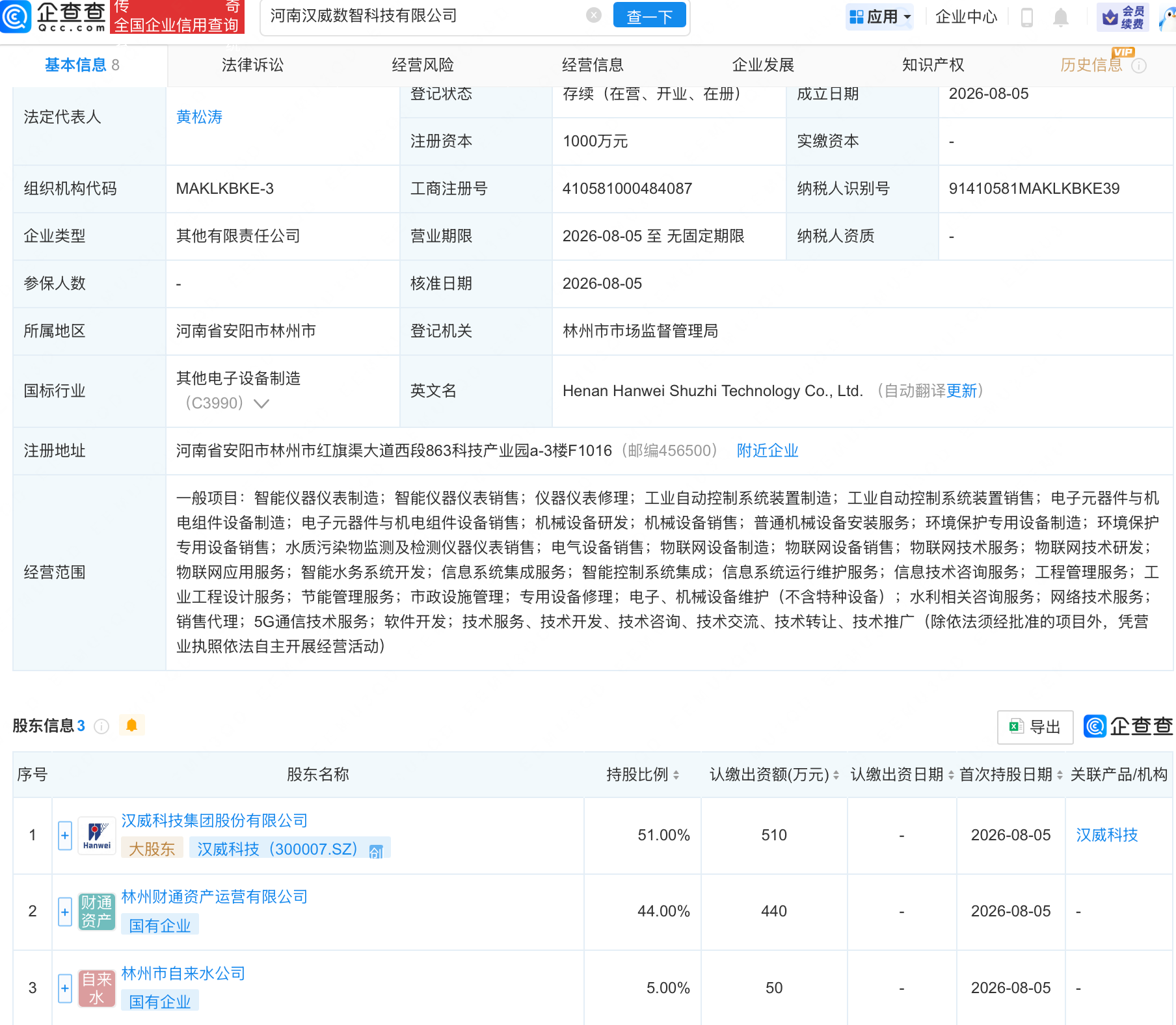Click 国有企业 tag under 林州财通资产
1176x1025 pixels.
(x=160, y=926)
